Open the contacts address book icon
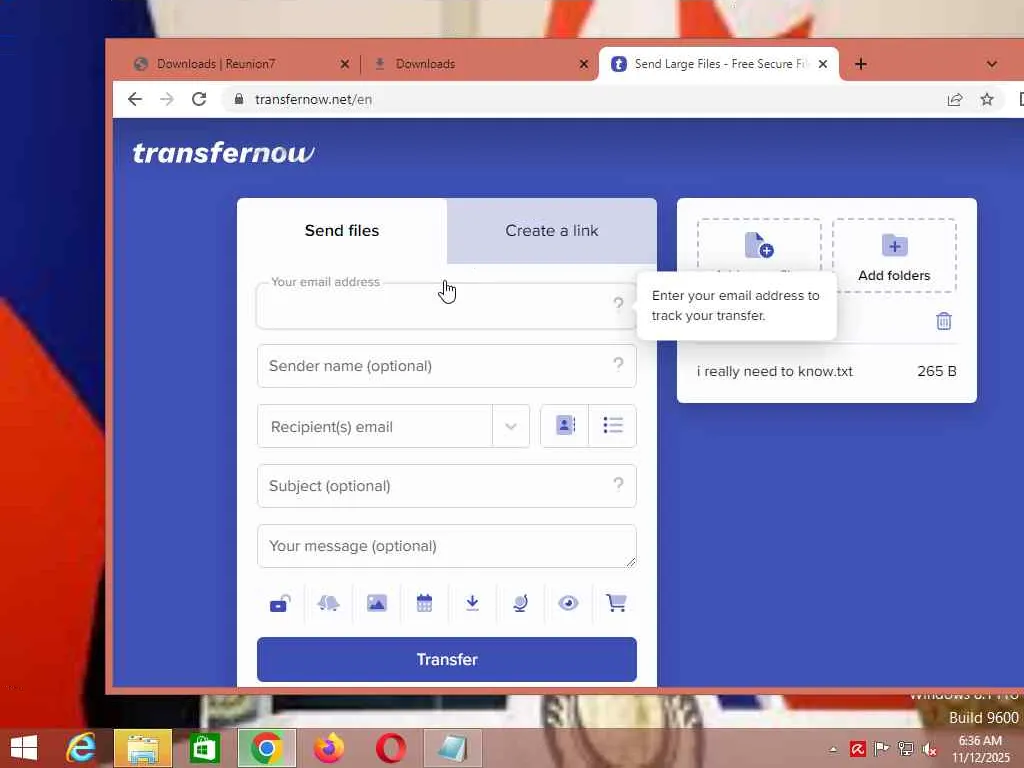This screenshot has width=1024, height=768. tap(565, 426)
